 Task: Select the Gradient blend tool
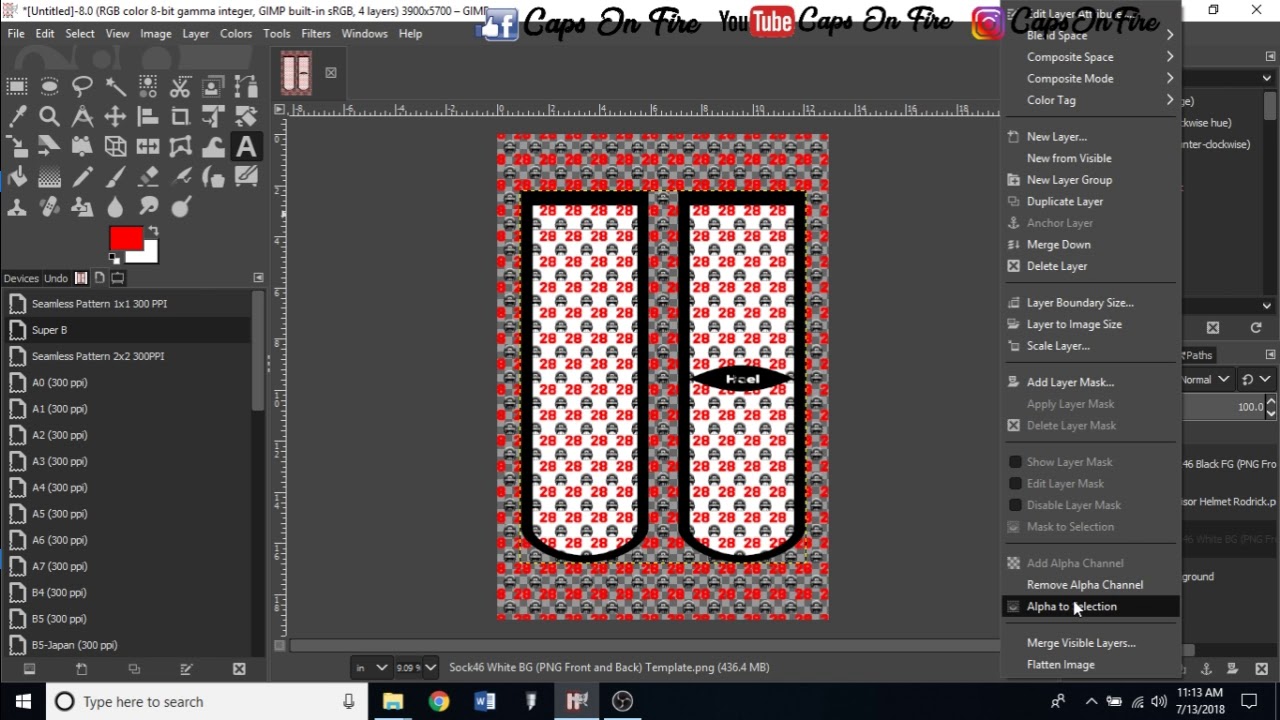[49, 178]
